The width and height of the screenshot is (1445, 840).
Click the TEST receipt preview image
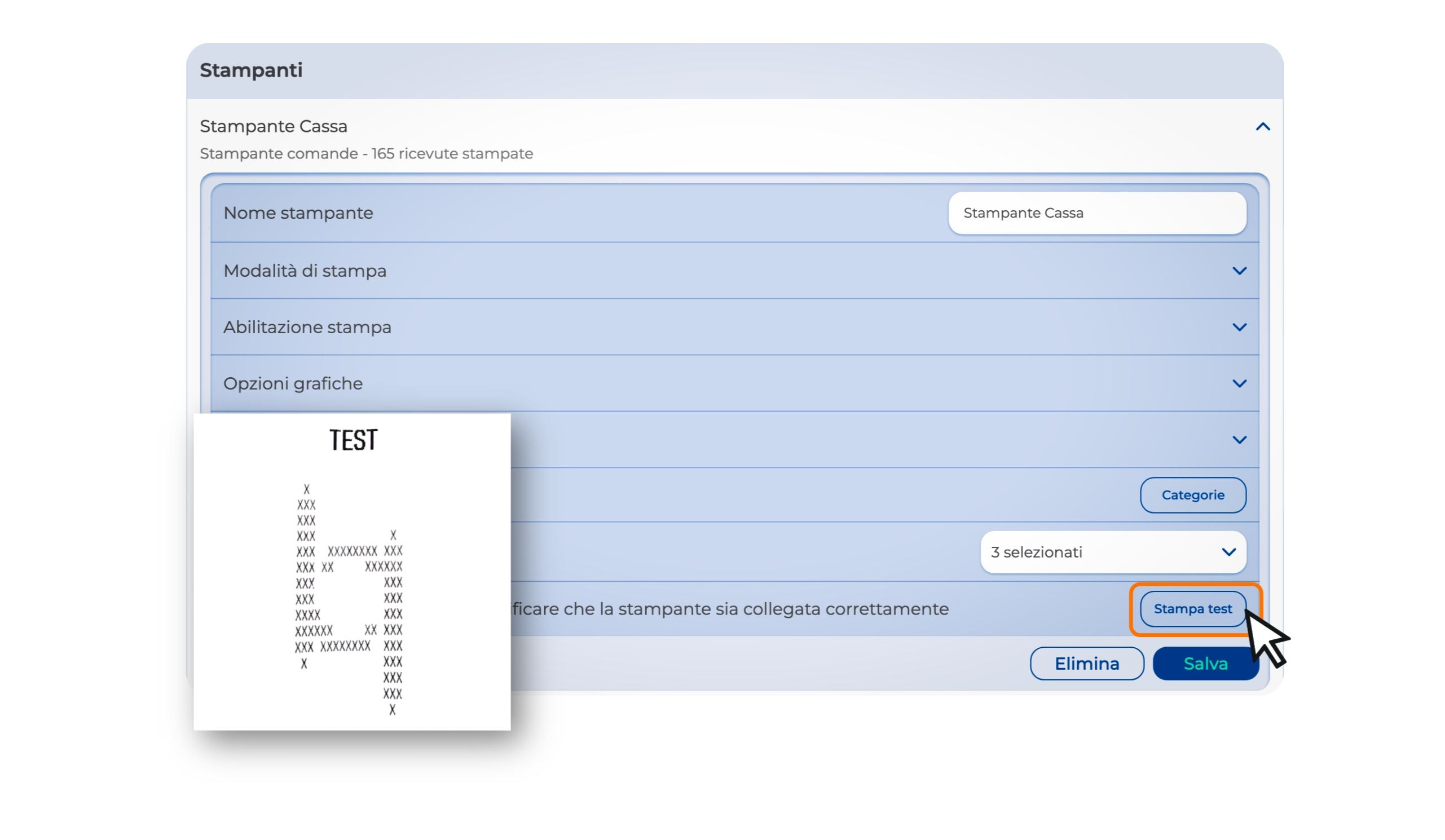click(x=352, y=572)
